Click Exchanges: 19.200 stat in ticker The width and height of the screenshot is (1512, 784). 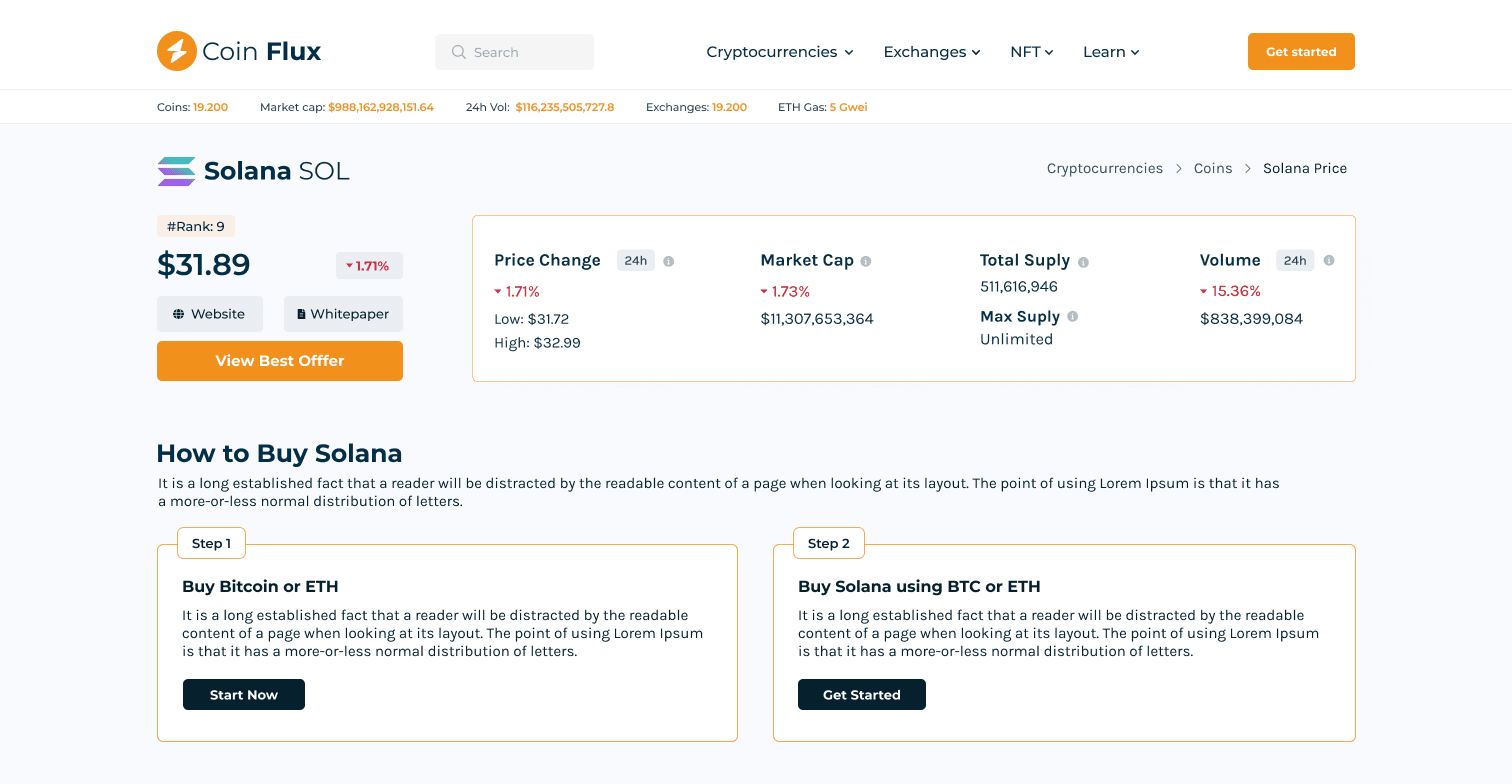(696, 107)
